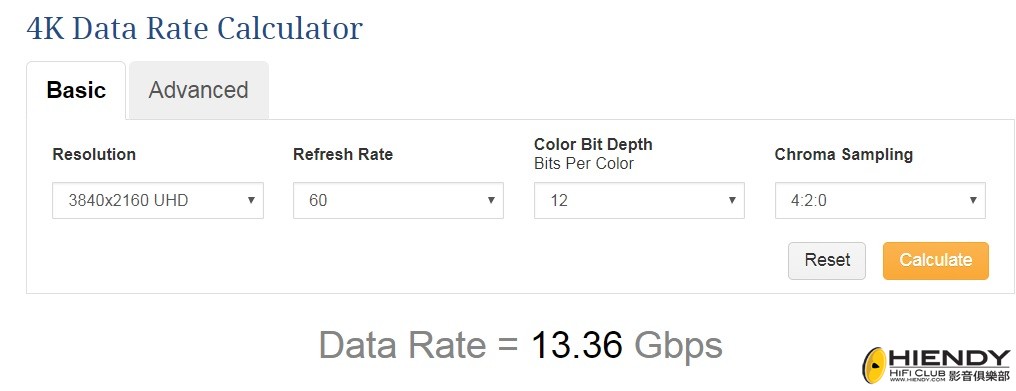The height and width of the screenshot is (391, 1016).
Task: Click the Refresh Rate dropdown arrow icon
Action: 491,200
